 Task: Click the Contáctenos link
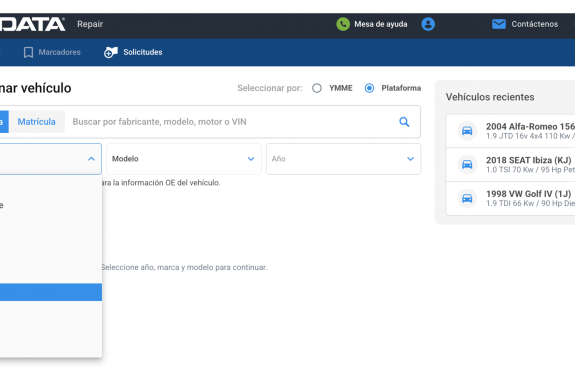(x=535, y=24)
